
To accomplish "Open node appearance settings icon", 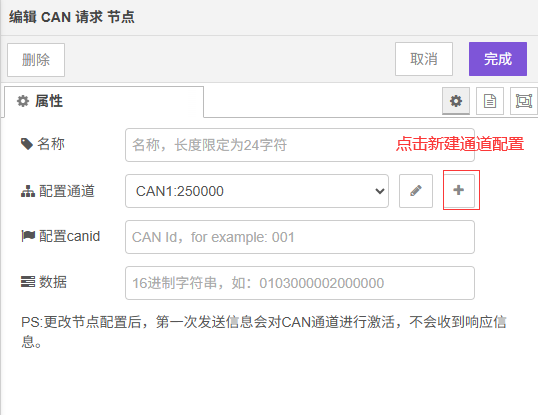I will (x=524, y=101).
